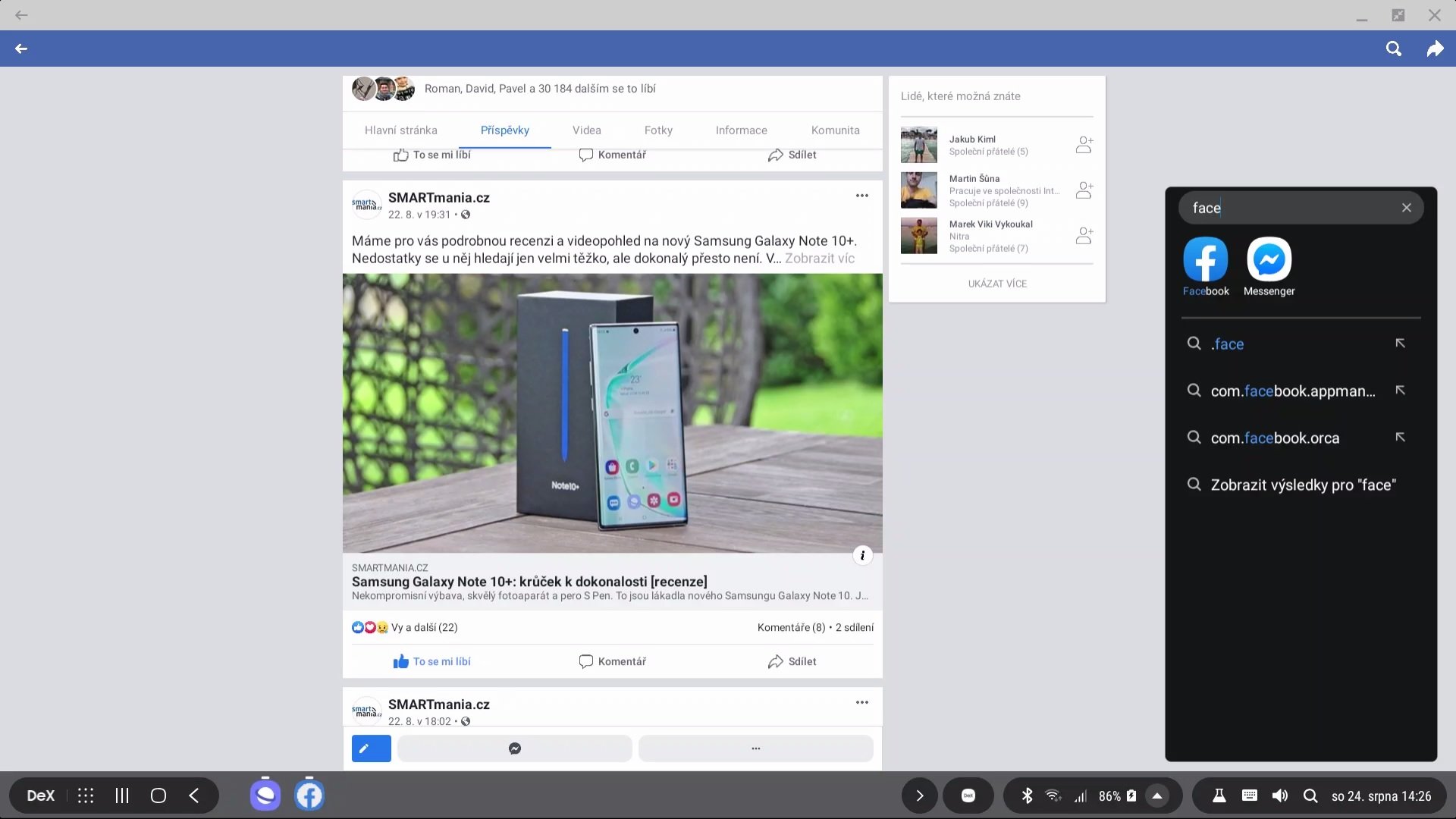
Task: Expand quick settings up arrow in tray
Action: [1157, 795]
